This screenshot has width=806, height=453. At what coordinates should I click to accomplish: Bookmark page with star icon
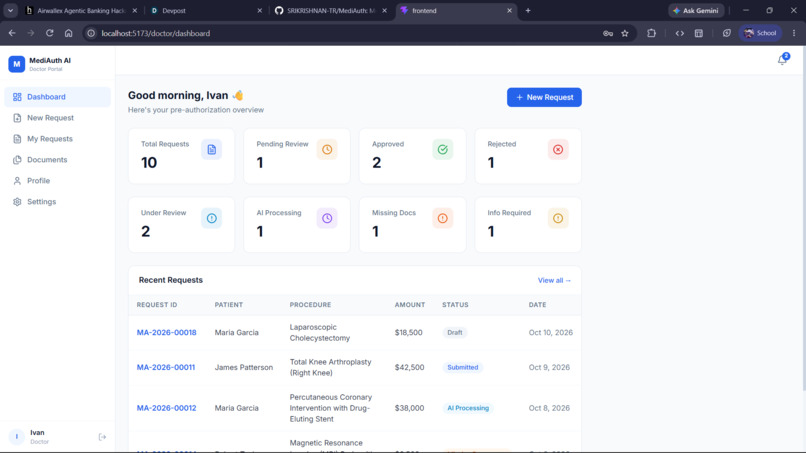pyautogui.click(x=625, y=33)
